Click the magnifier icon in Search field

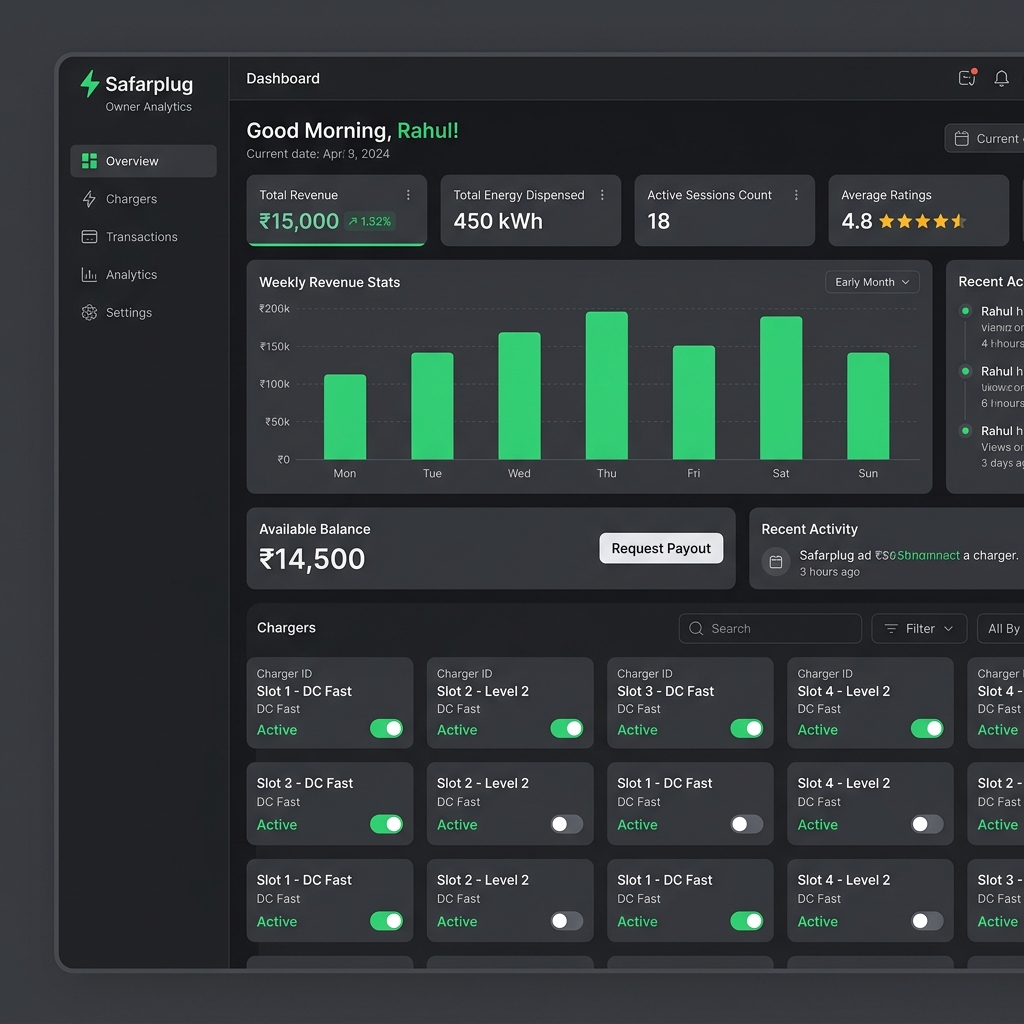click(696, 628)
